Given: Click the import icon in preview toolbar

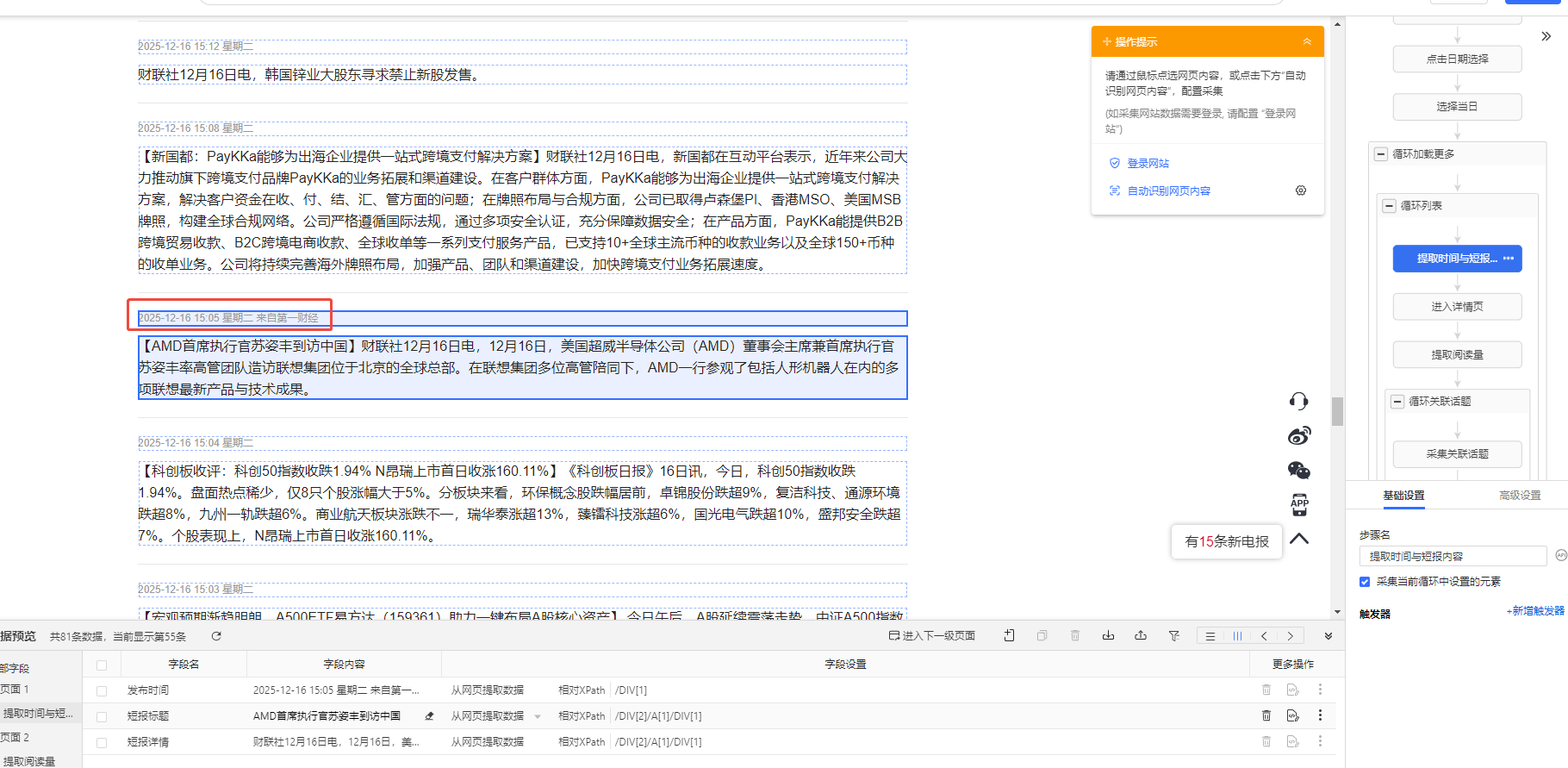Looking at the screenshot, I should click(1108, 635).
